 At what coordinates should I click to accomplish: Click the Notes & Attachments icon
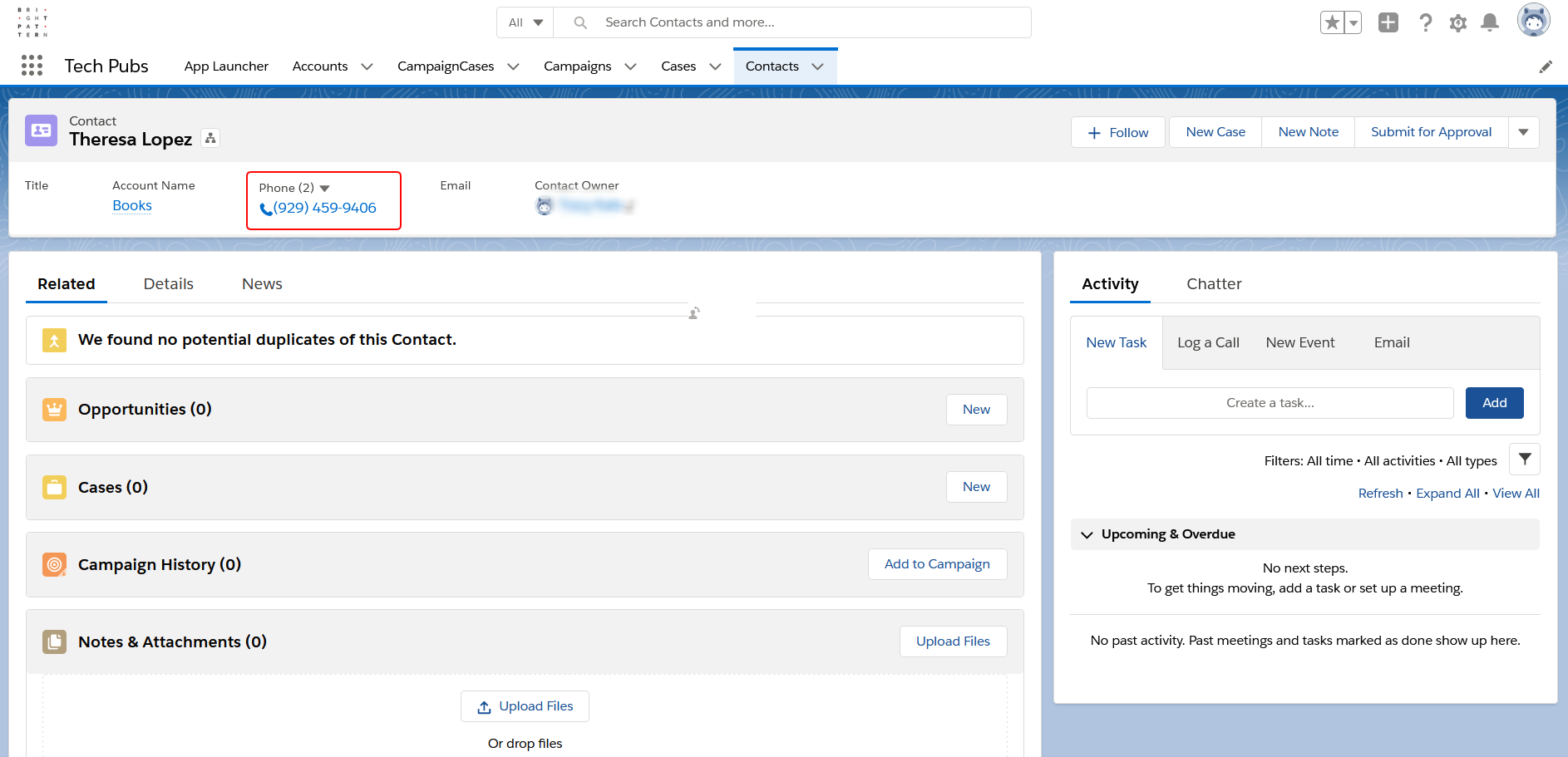click(54, 642)
